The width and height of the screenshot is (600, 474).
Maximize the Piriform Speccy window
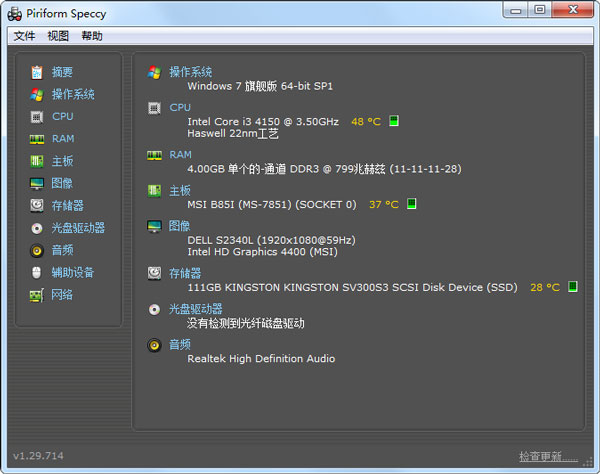[x=540, y=10]
